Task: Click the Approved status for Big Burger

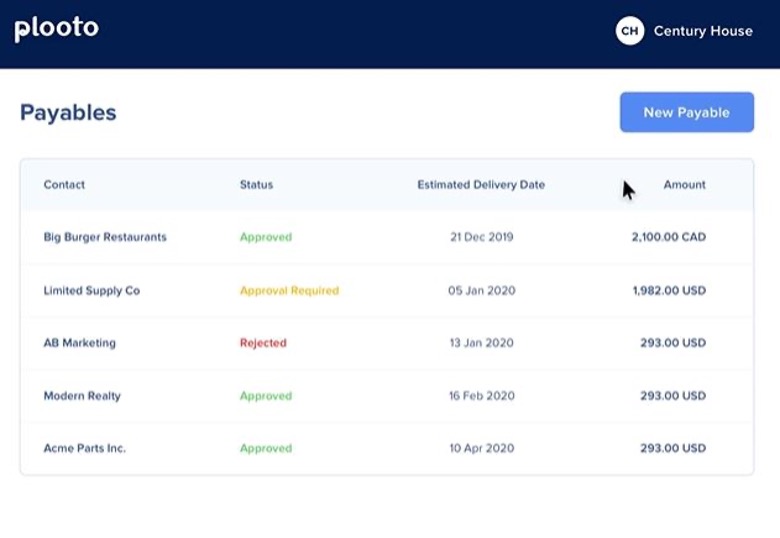Action: (x=266, y=237)
